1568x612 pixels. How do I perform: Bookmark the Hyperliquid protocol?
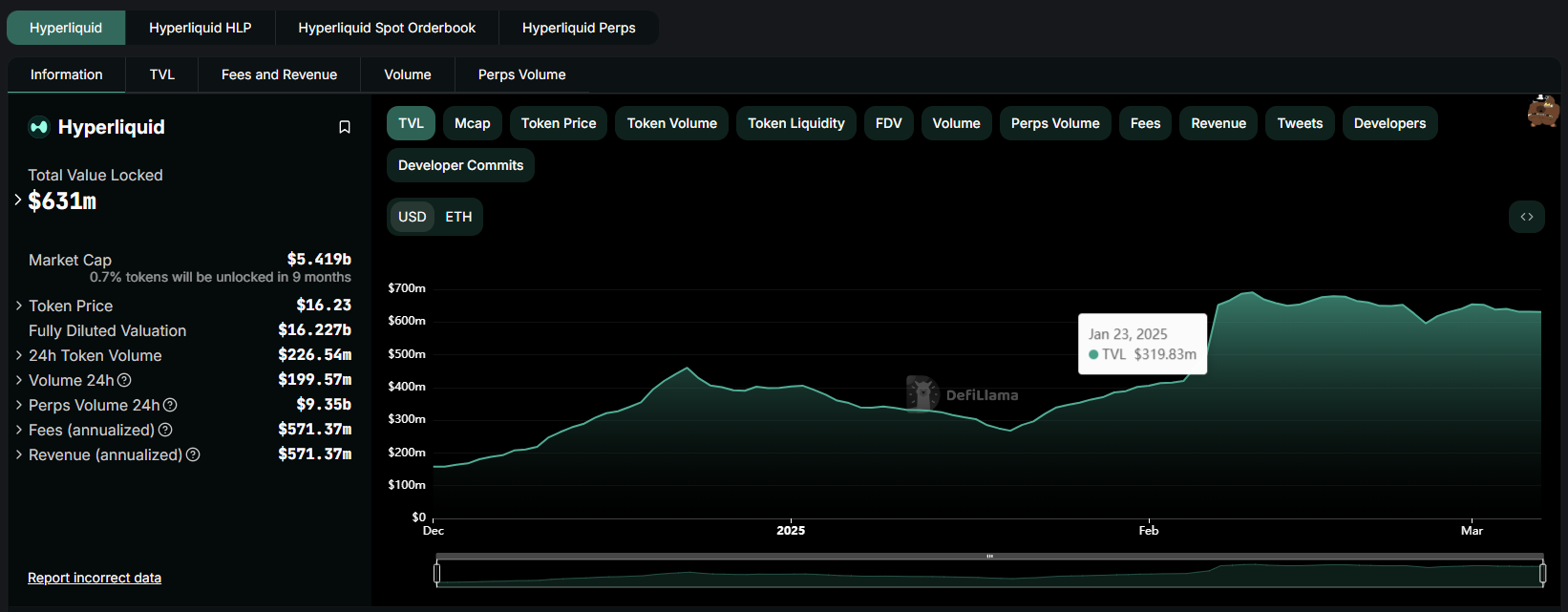(345, 127)
